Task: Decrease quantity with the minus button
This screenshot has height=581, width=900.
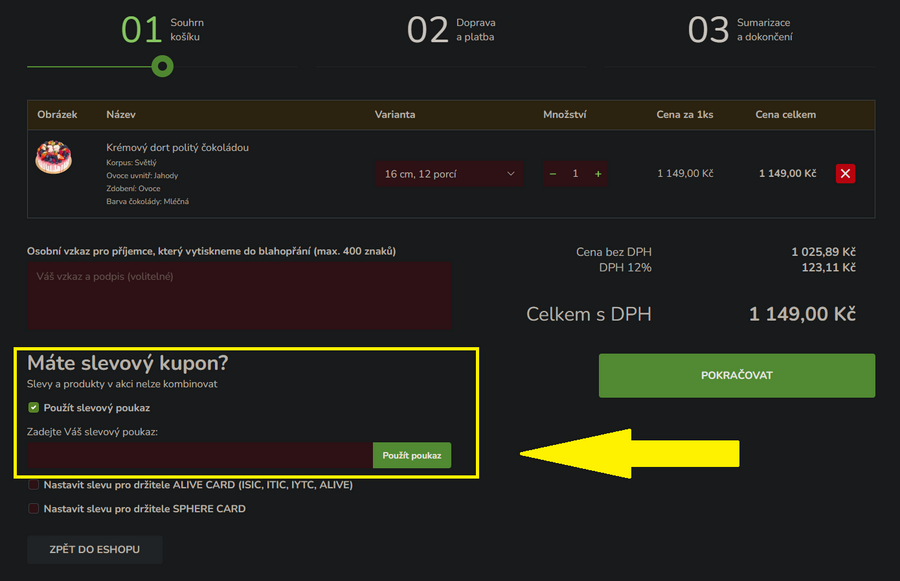Action: 553,174
